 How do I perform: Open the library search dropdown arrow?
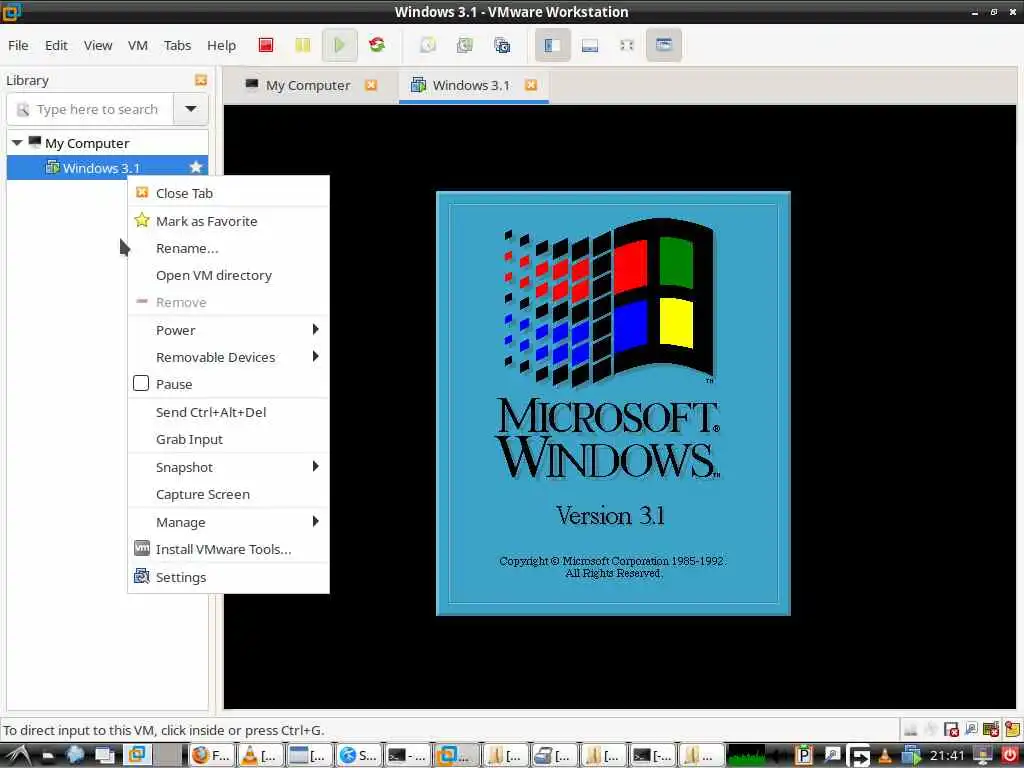coord(191,109)
